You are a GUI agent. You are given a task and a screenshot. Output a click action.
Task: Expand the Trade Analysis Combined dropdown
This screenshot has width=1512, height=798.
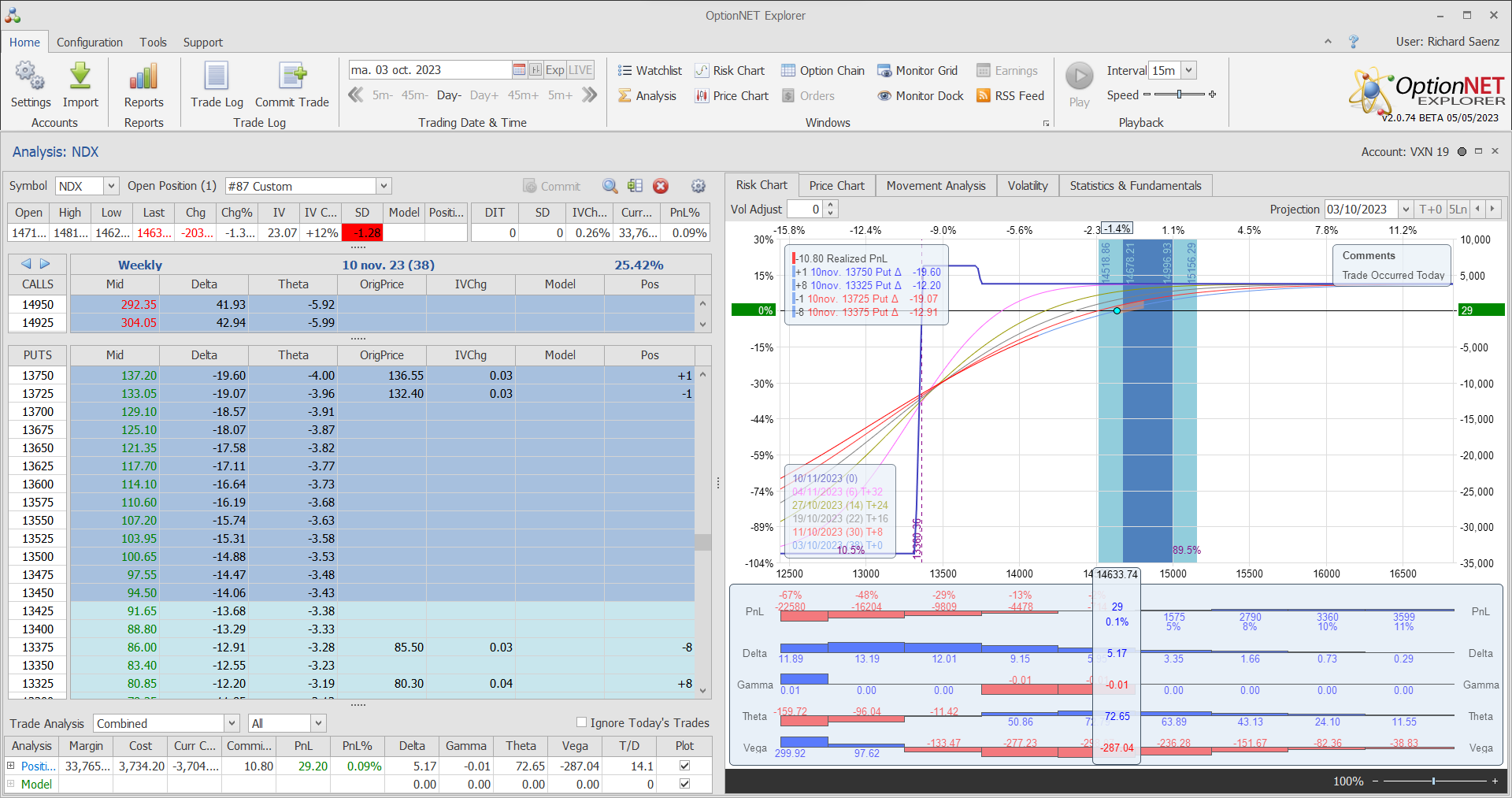tap(232, 723)
